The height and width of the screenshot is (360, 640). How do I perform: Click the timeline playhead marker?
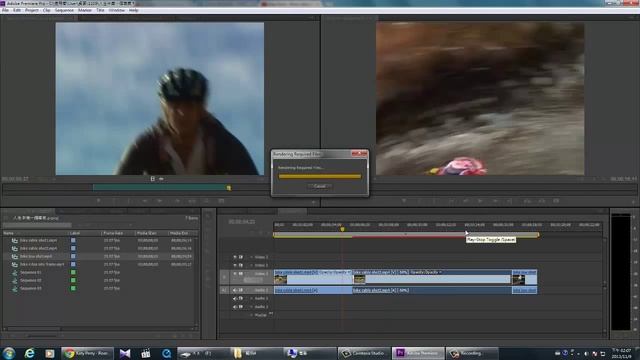[342, 229]
